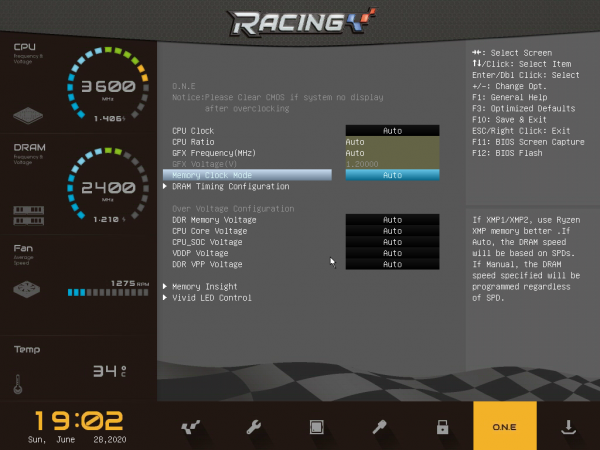Open the CPU Clock Auto dropdown
The image size is (600, 450).
click(x=392, y=130)
